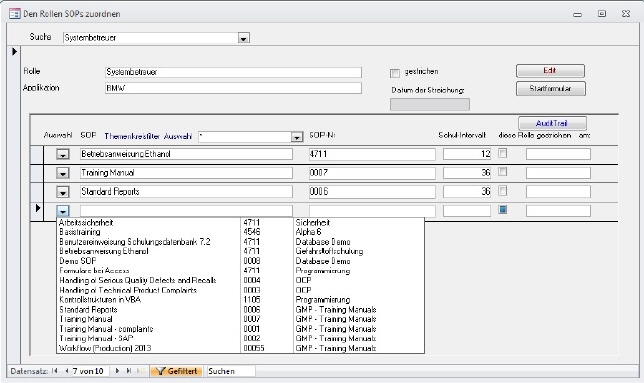The width and height of the screenshot is (644, 383).
Task: Open the Suche dropdown showing Systembetreuer
Action: tap(244, 38)
